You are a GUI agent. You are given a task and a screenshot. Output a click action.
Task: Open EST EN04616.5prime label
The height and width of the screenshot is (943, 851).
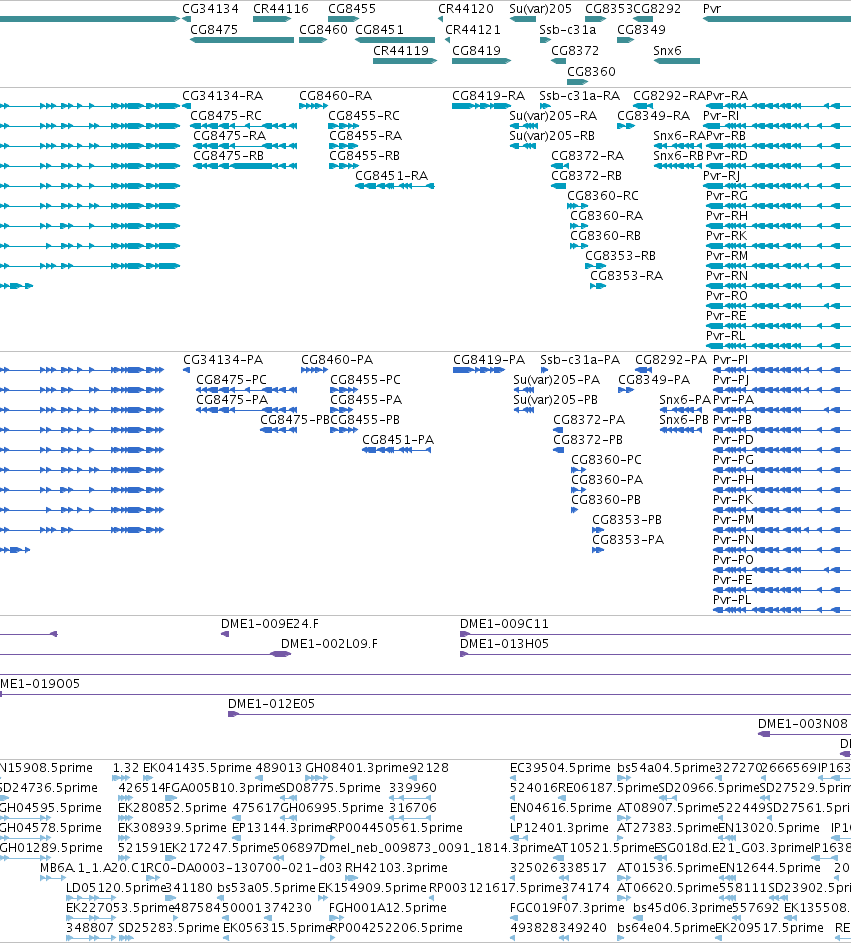[x=561, y=808]
